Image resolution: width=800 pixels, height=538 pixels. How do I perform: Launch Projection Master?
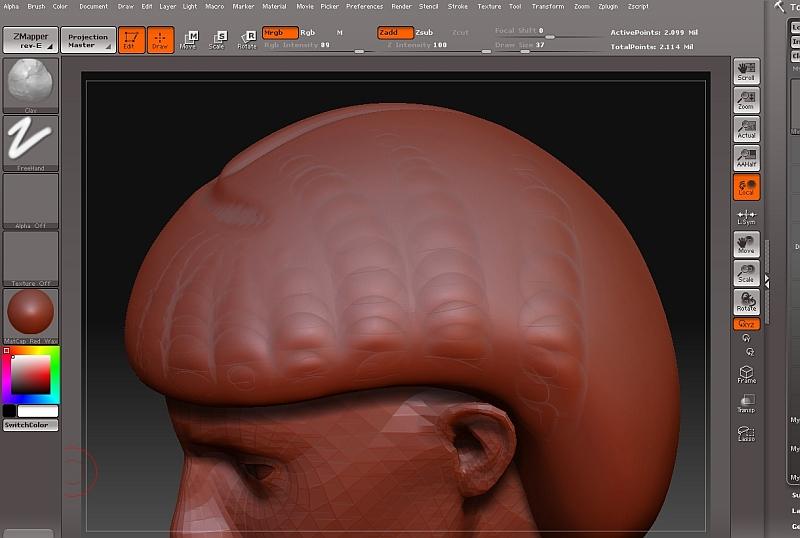[x=88, y=40]
